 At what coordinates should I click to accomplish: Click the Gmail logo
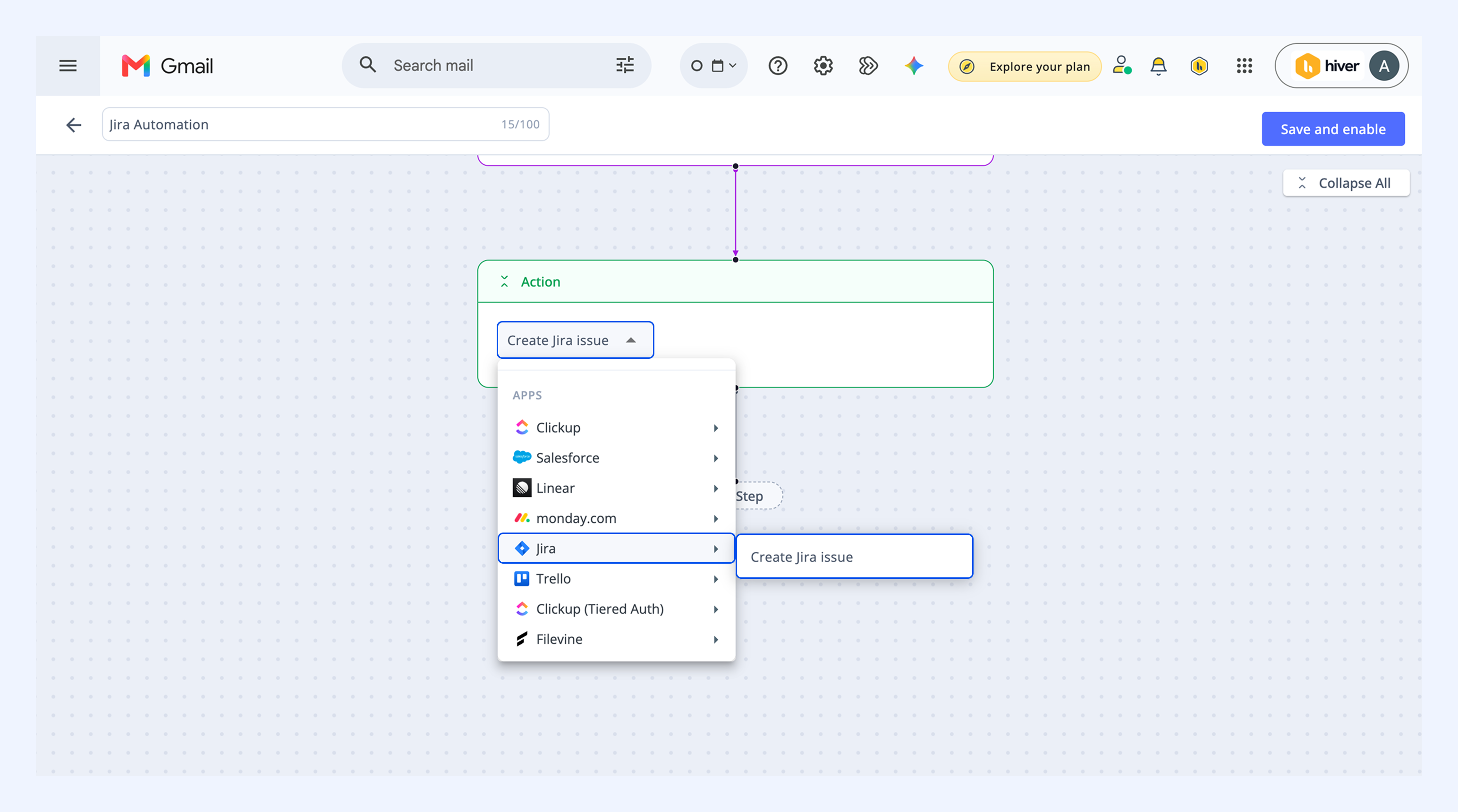point(168,66)
